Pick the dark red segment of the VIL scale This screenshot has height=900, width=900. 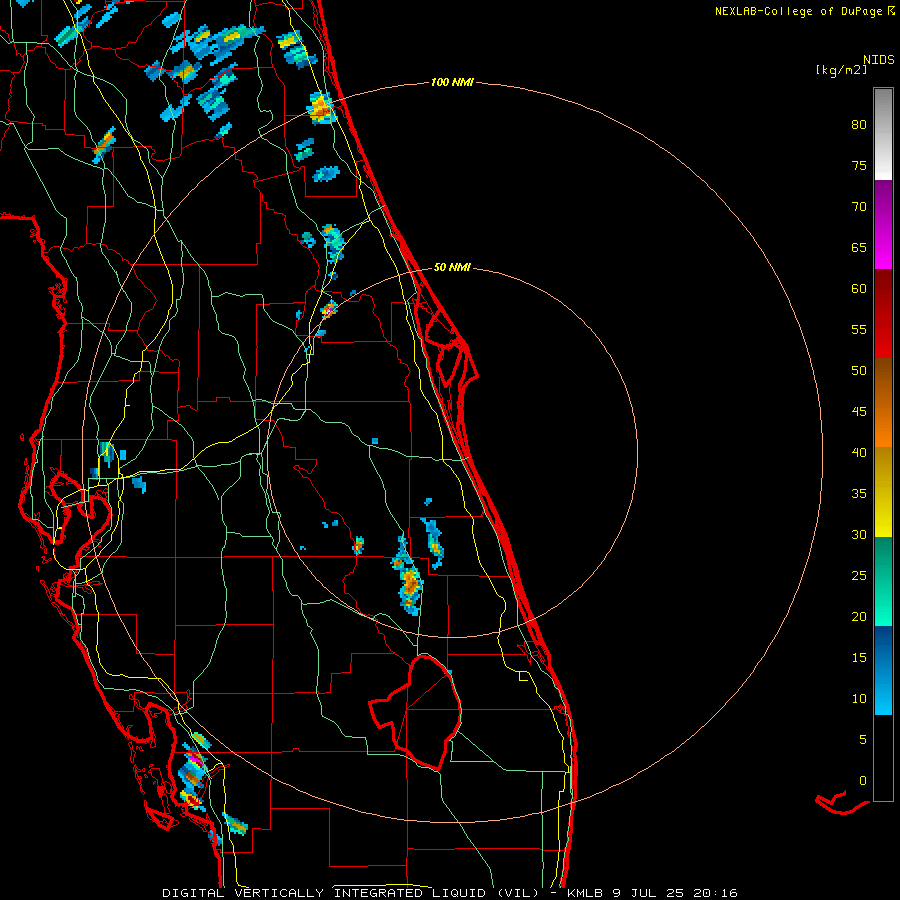tap(883, 313)
